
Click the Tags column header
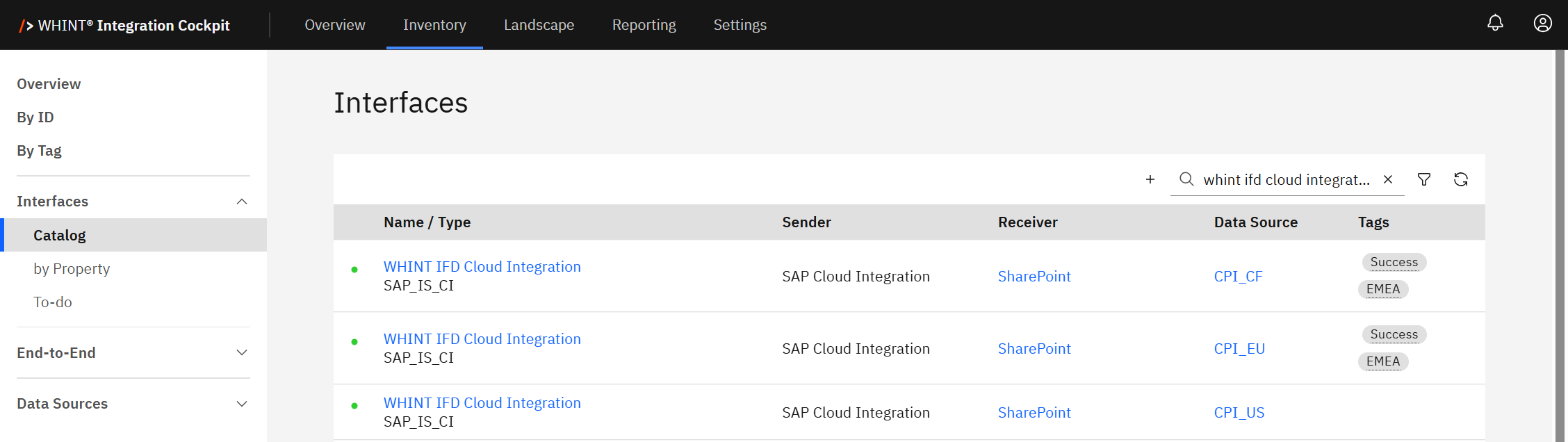coord(1373,222)
